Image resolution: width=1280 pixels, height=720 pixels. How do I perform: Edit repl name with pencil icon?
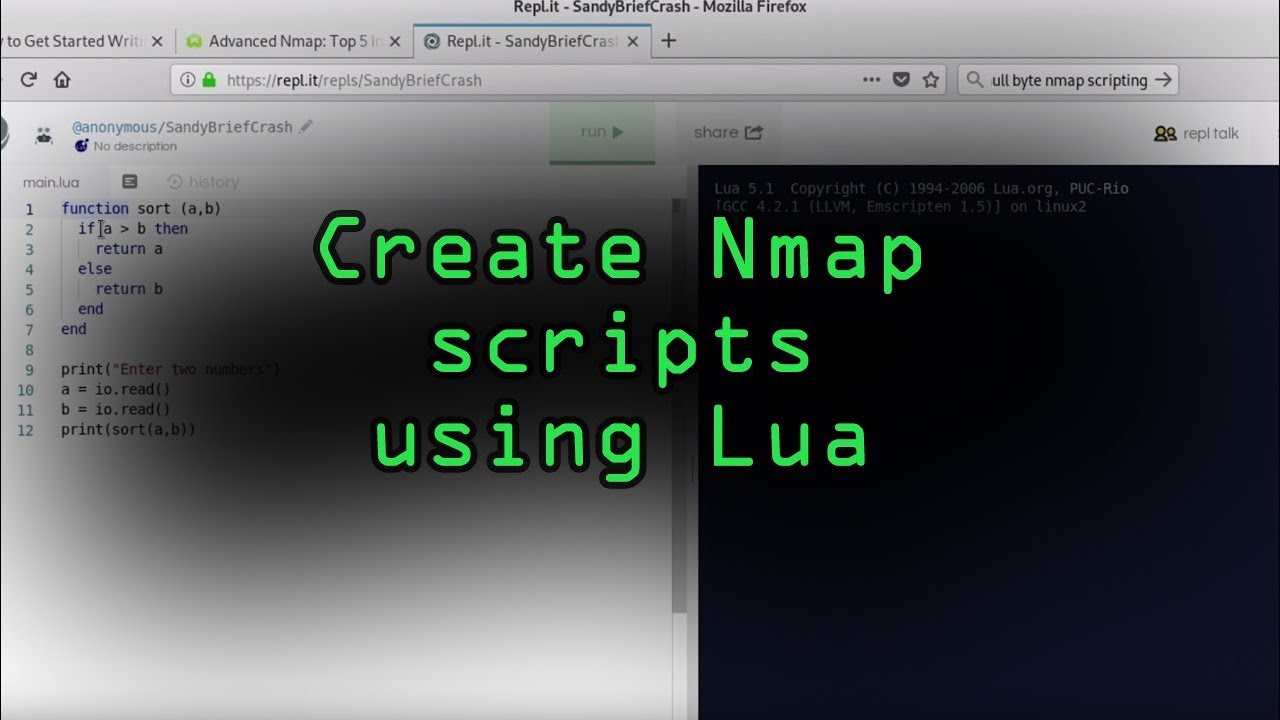306,126
